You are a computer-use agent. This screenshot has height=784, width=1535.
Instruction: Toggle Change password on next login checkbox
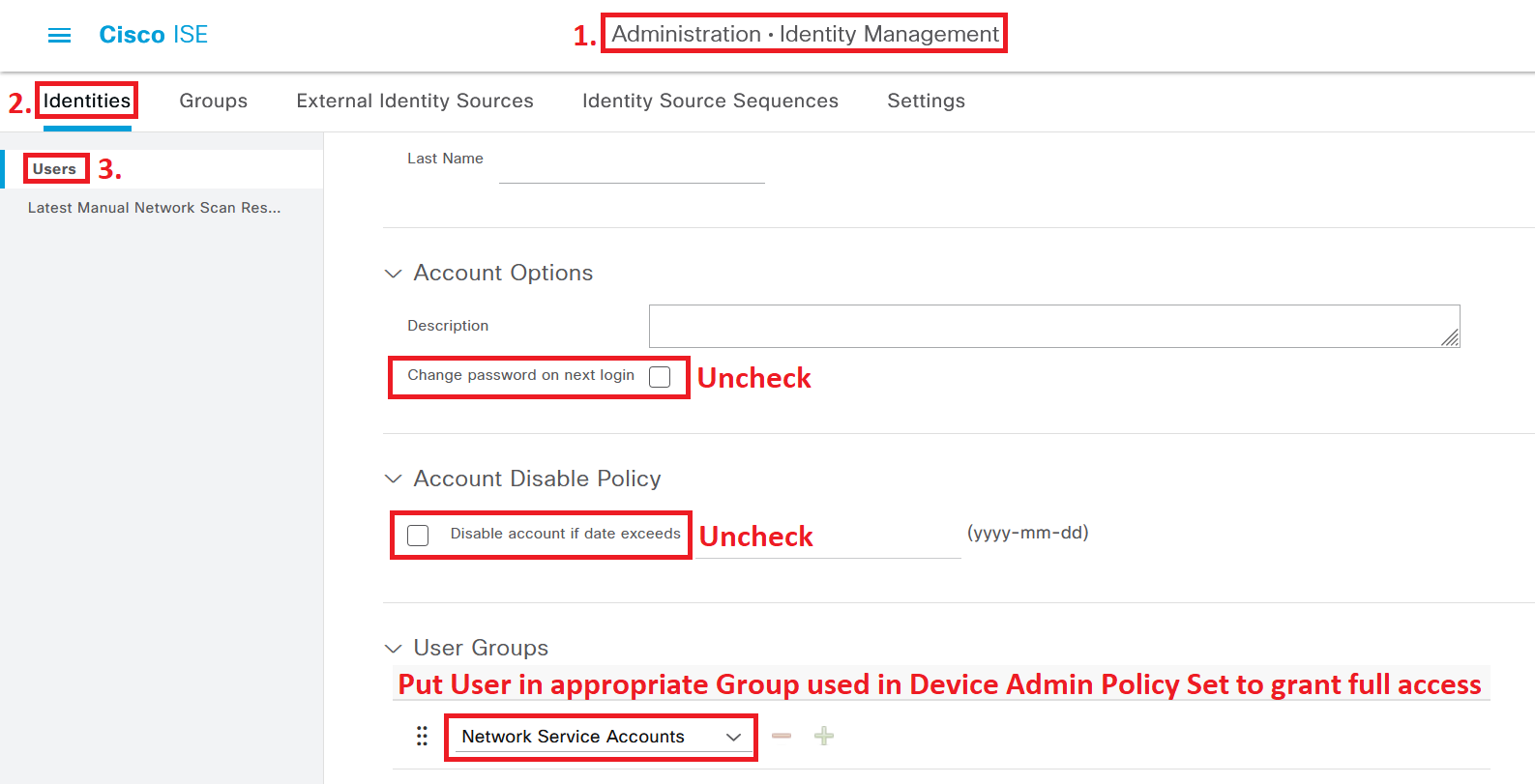660,377
